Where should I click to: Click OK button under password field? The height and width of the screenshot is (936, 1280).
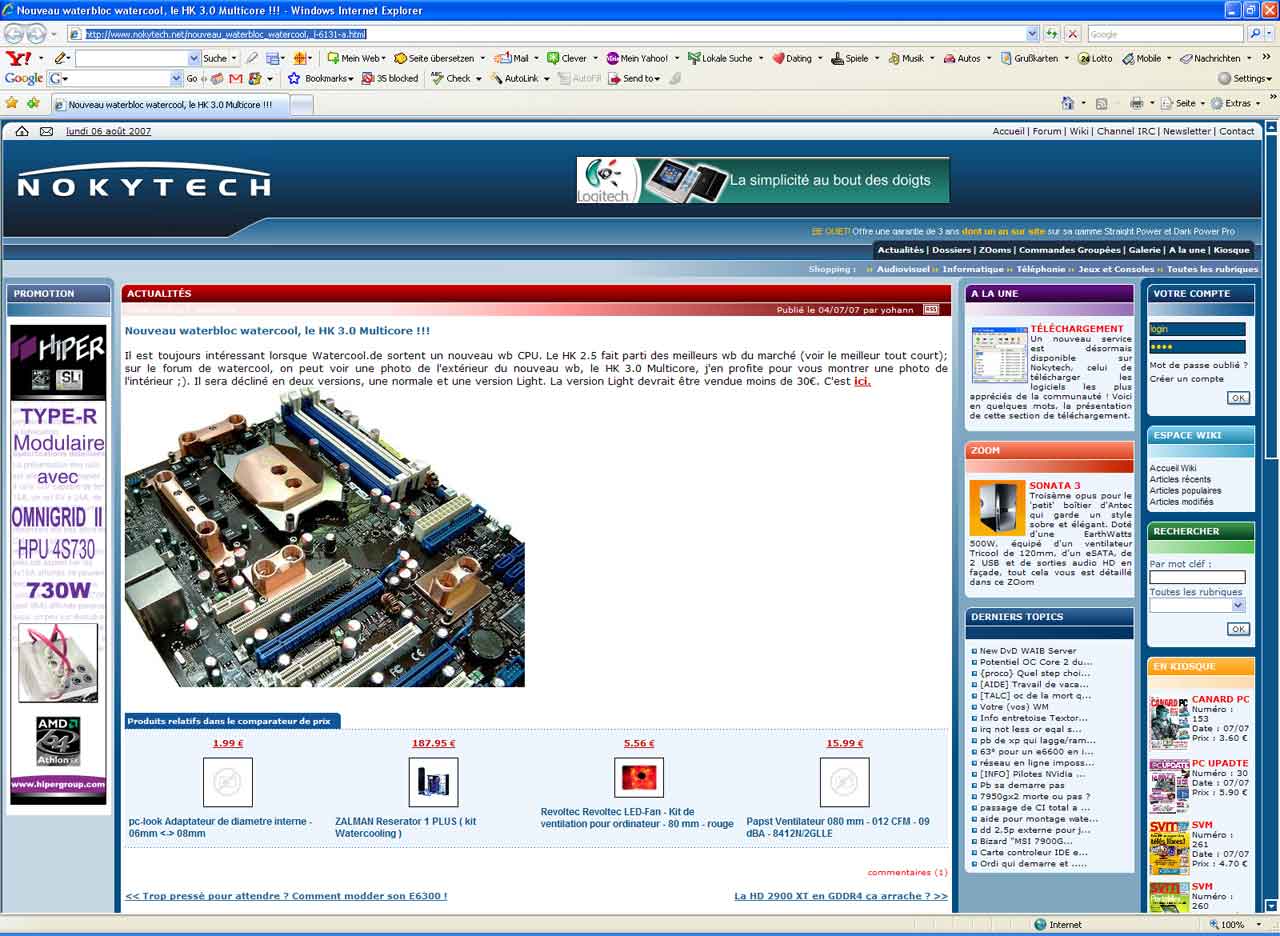pos(1238,398)
